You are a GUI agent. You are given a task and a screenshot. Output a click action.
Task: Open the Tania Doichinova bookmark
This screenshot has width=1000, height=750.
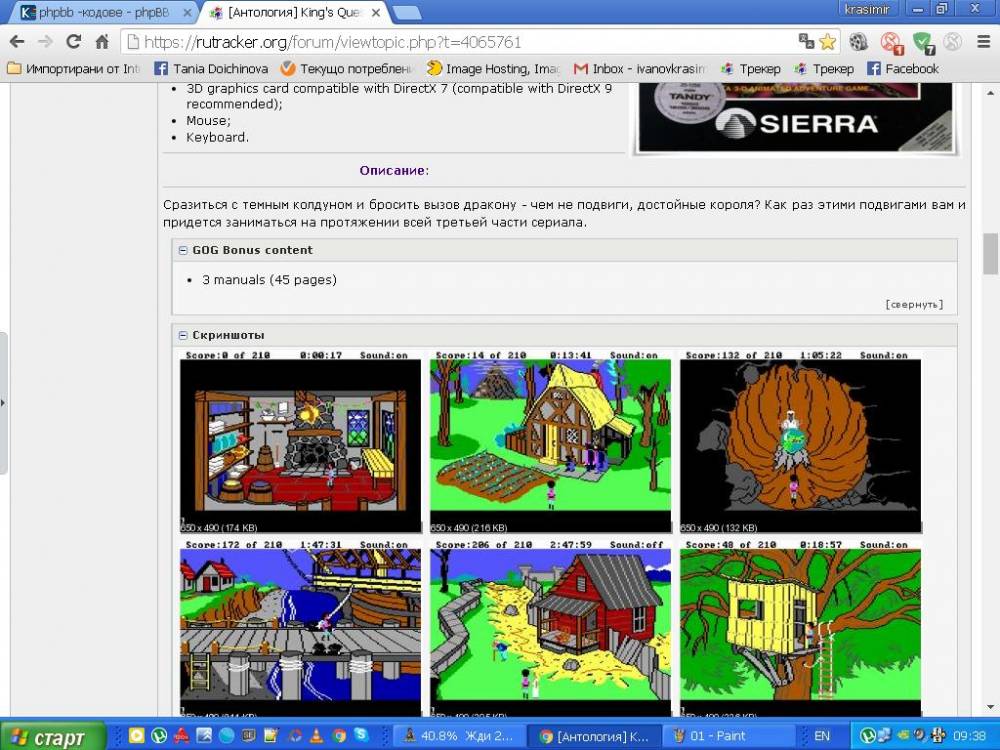pyautogui.click(x=211, y=68)
